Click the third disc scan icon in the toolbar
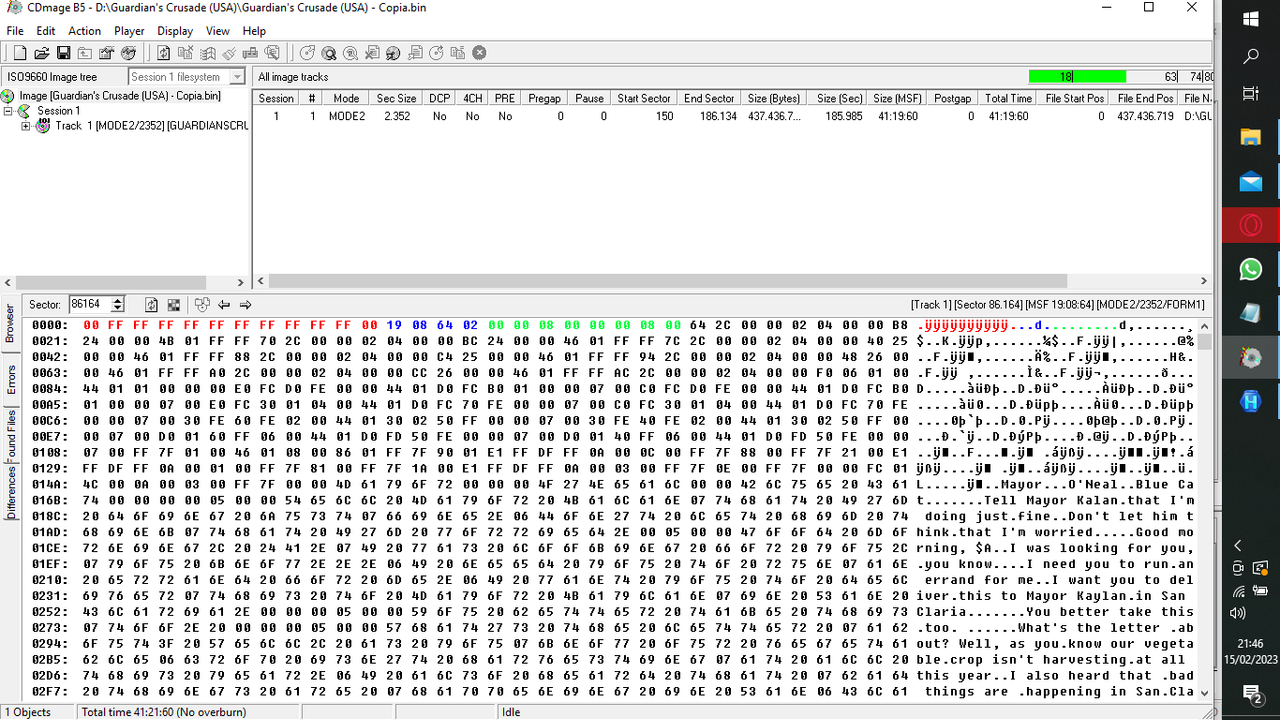Viewport: 1280px width, 720px height. (350, 53)
